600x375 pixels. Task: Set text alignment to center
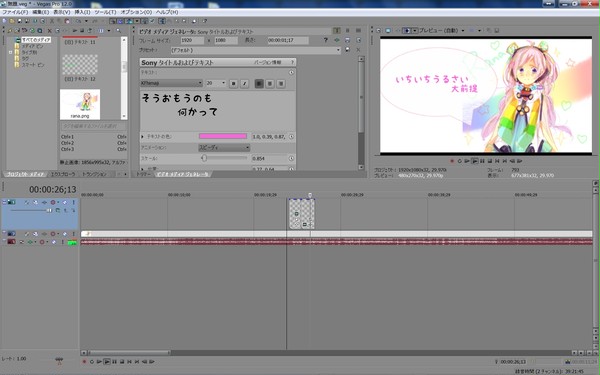coord(270,83)
